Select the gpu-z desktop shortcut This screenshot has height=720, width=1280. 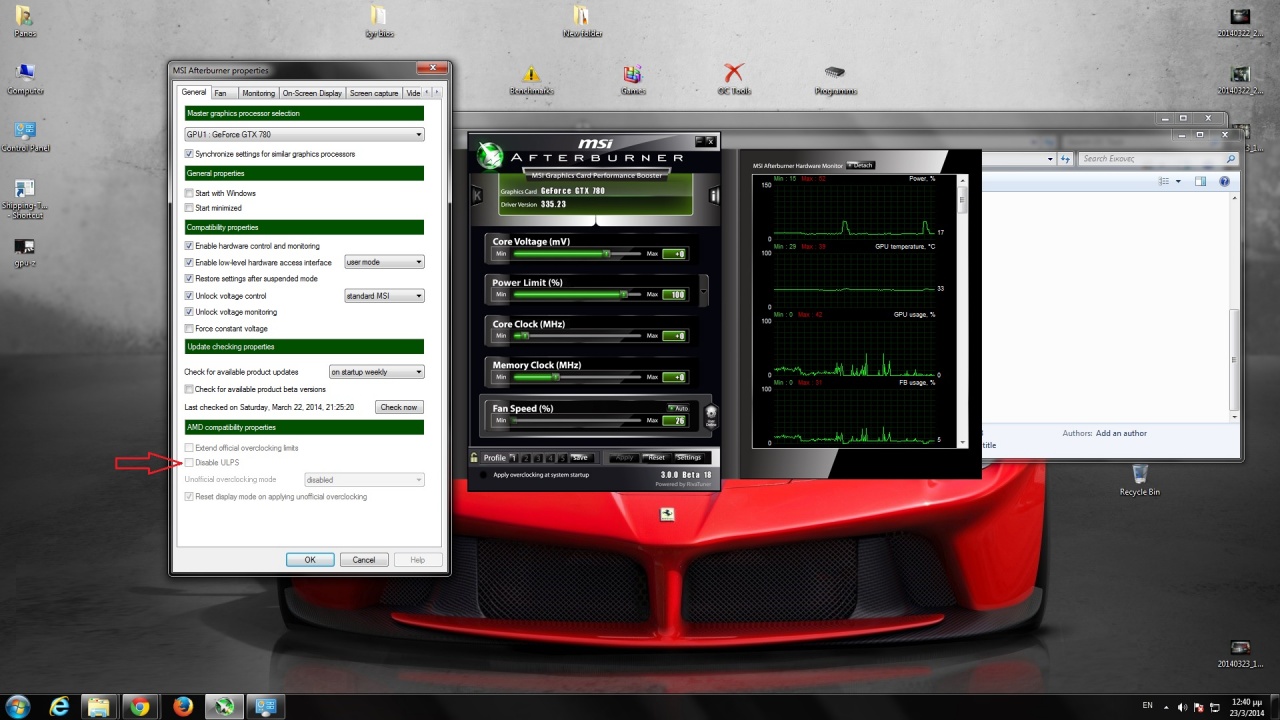25,253
